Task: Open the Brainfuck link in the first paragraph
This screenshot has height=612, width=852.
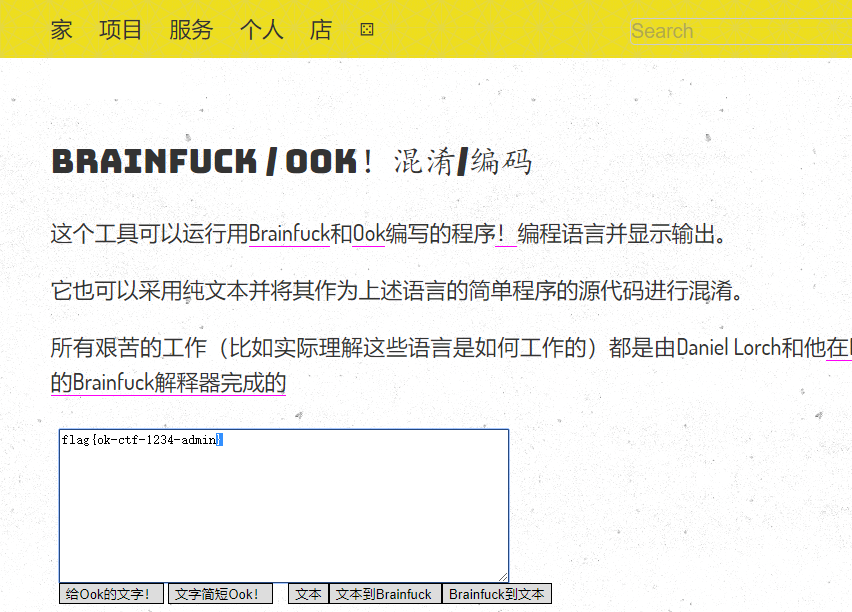Action: tap(289, 232)
